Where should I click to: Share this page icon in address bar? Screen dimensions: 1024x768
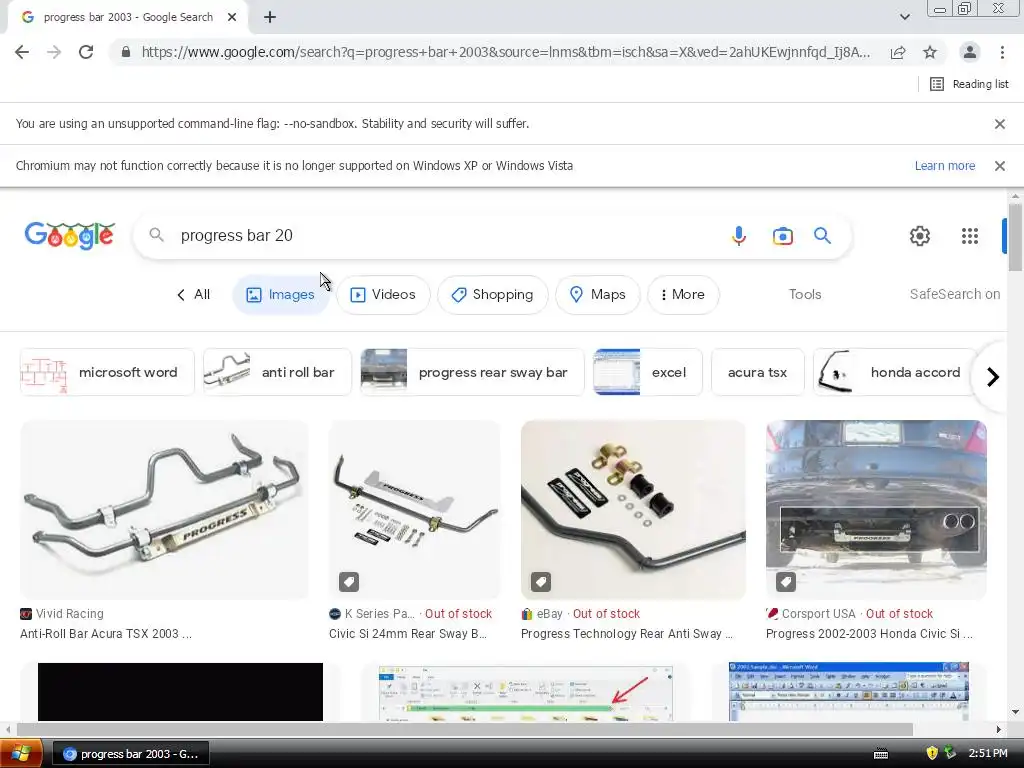coord(898,52)
